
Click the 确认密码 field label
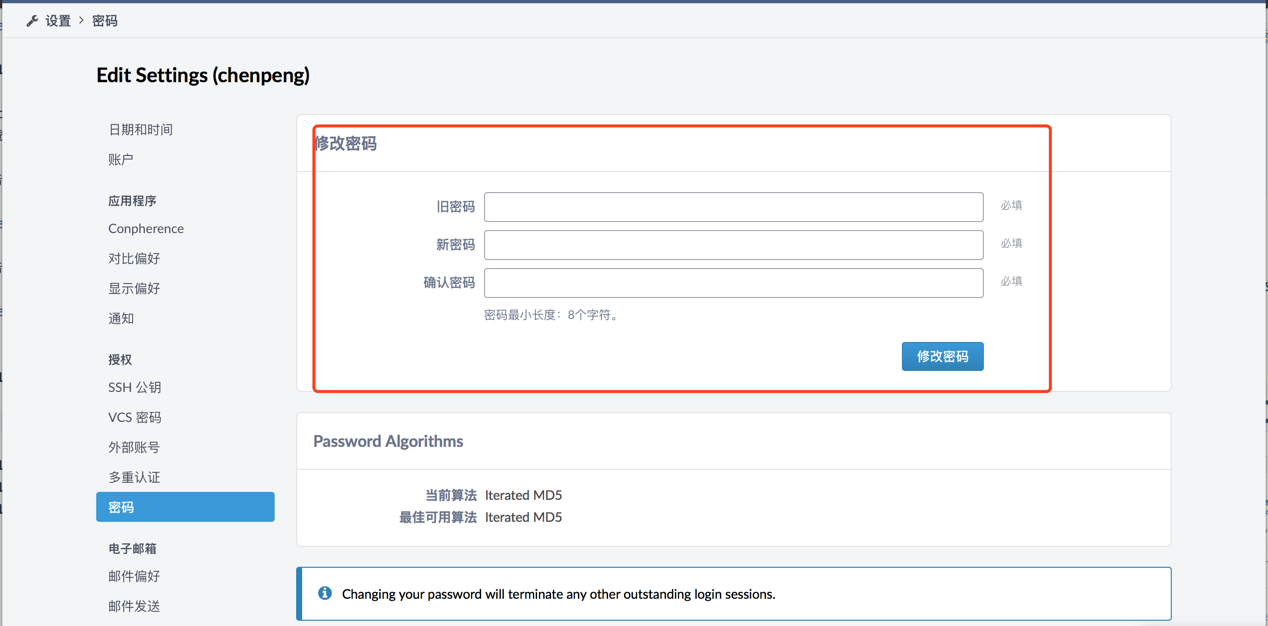coord(449,283)
